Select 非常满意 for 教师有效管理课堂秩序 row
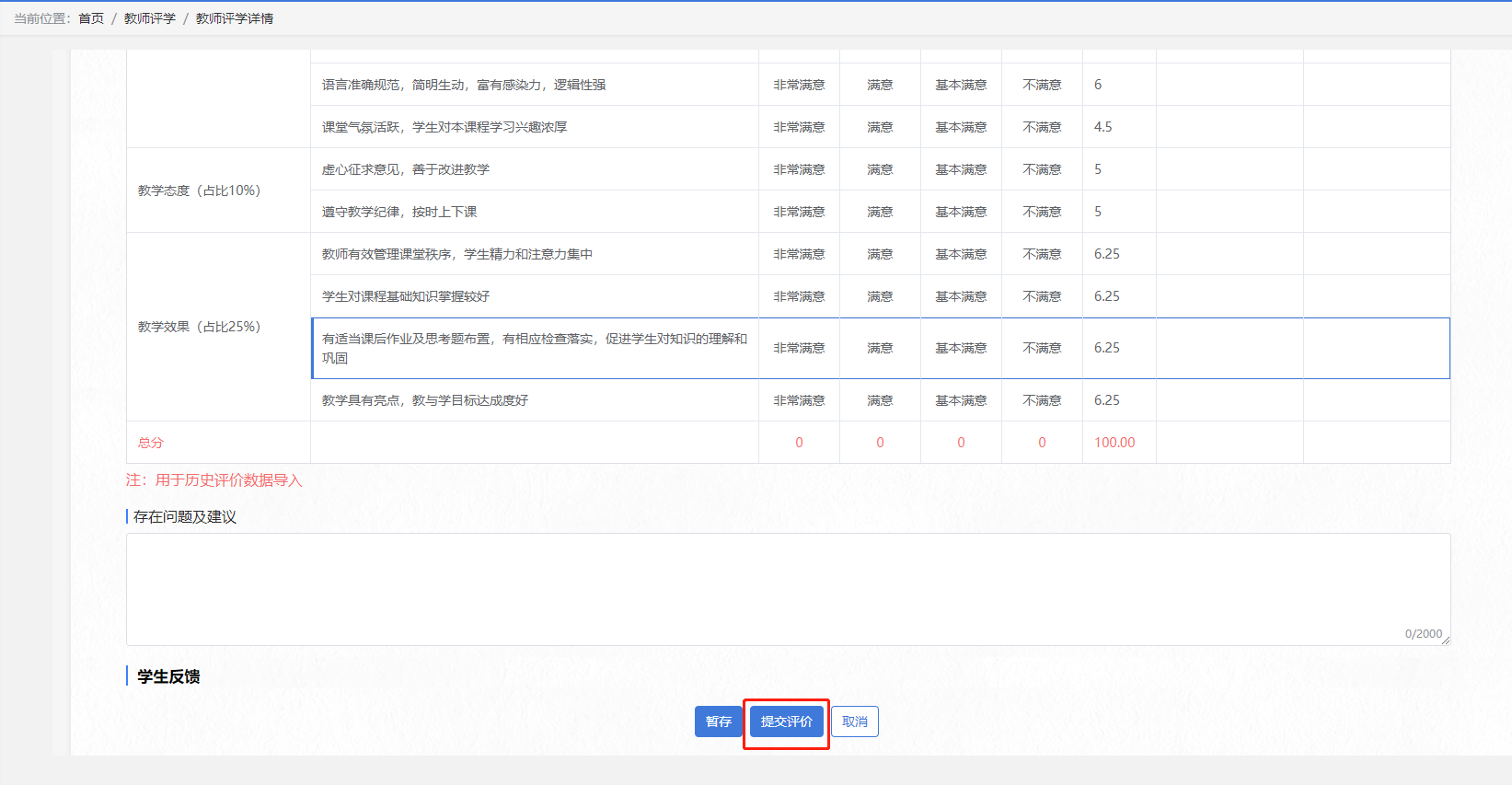Viewport: 1512px width, 785px height. (799, 254)
